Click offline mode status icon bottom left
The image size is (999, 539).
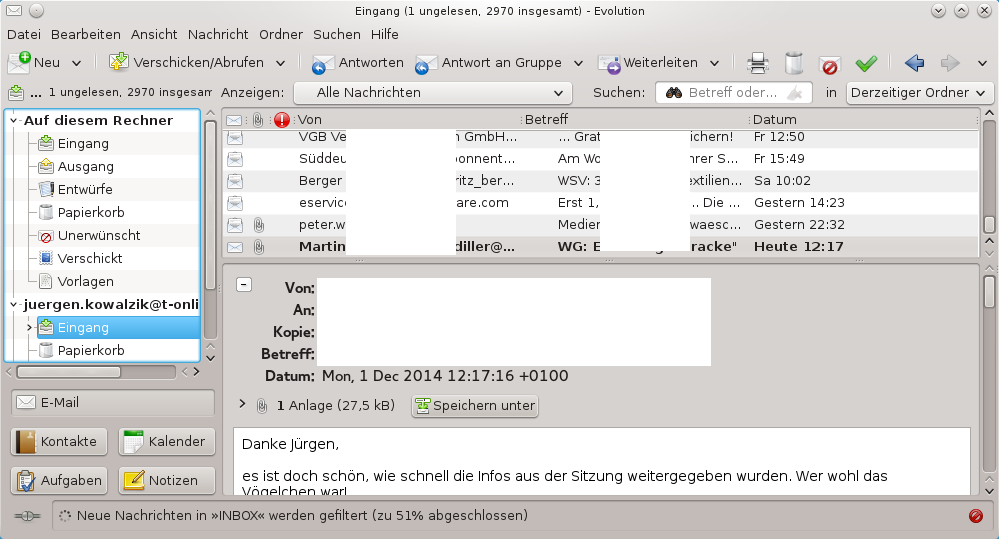tap(27, 516)
